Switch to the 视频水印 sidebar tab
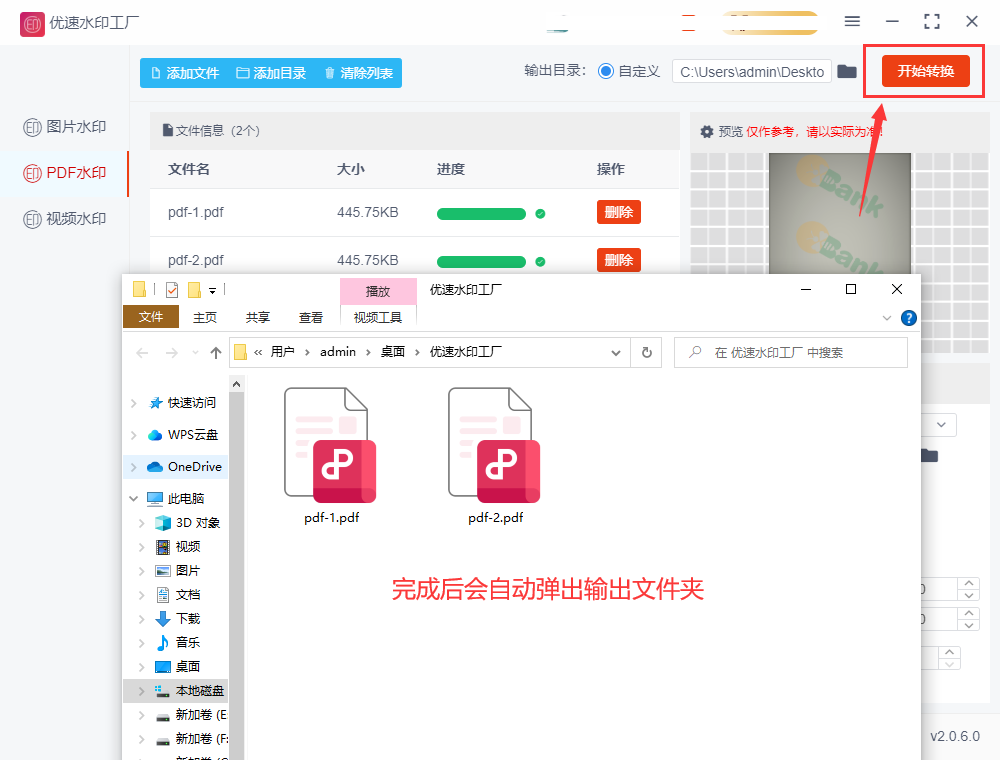The image size is (1000, 760). click(x=64, y=219)
